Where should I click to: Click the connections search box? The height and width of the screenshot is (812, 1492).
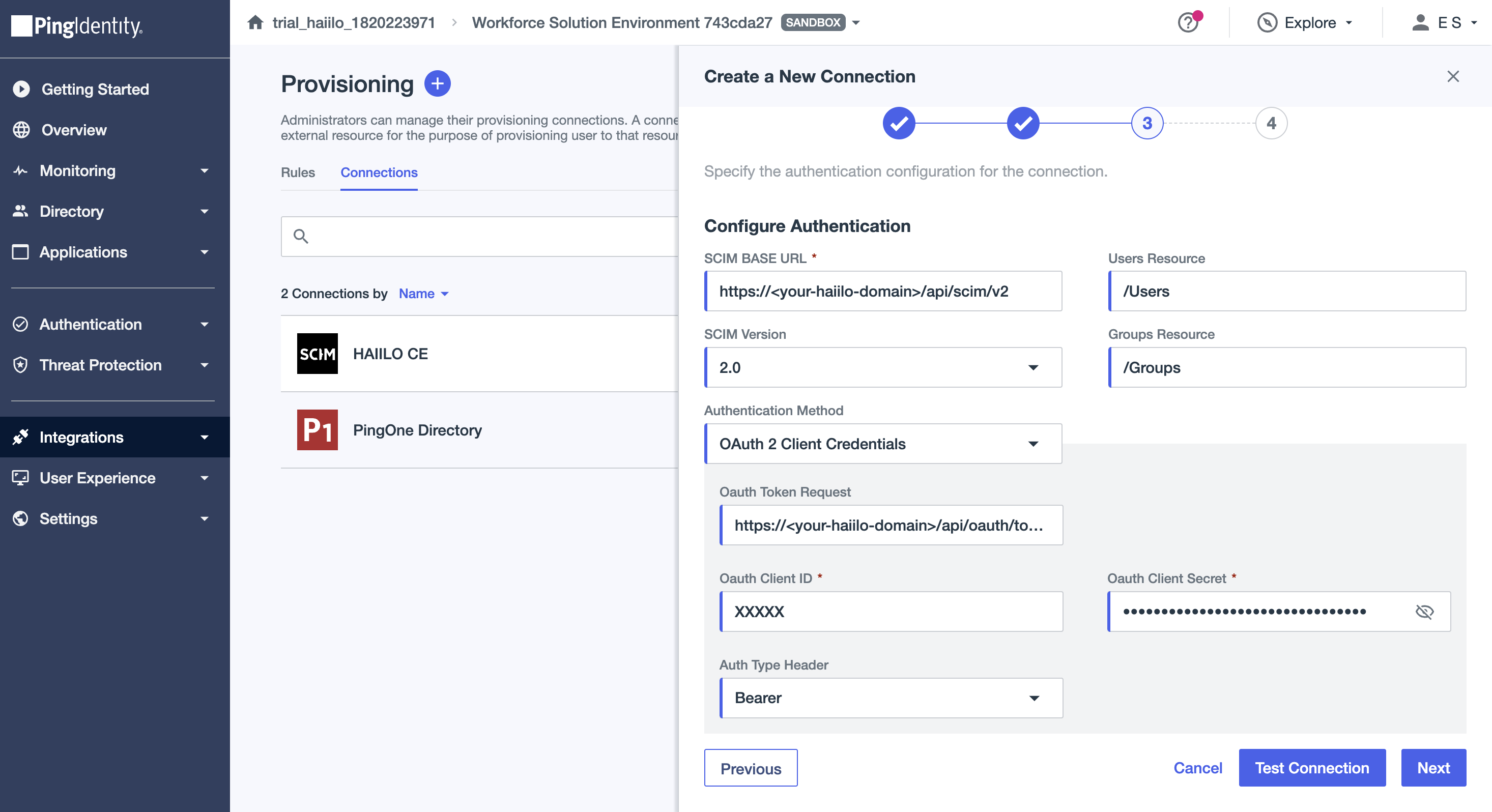479,236
